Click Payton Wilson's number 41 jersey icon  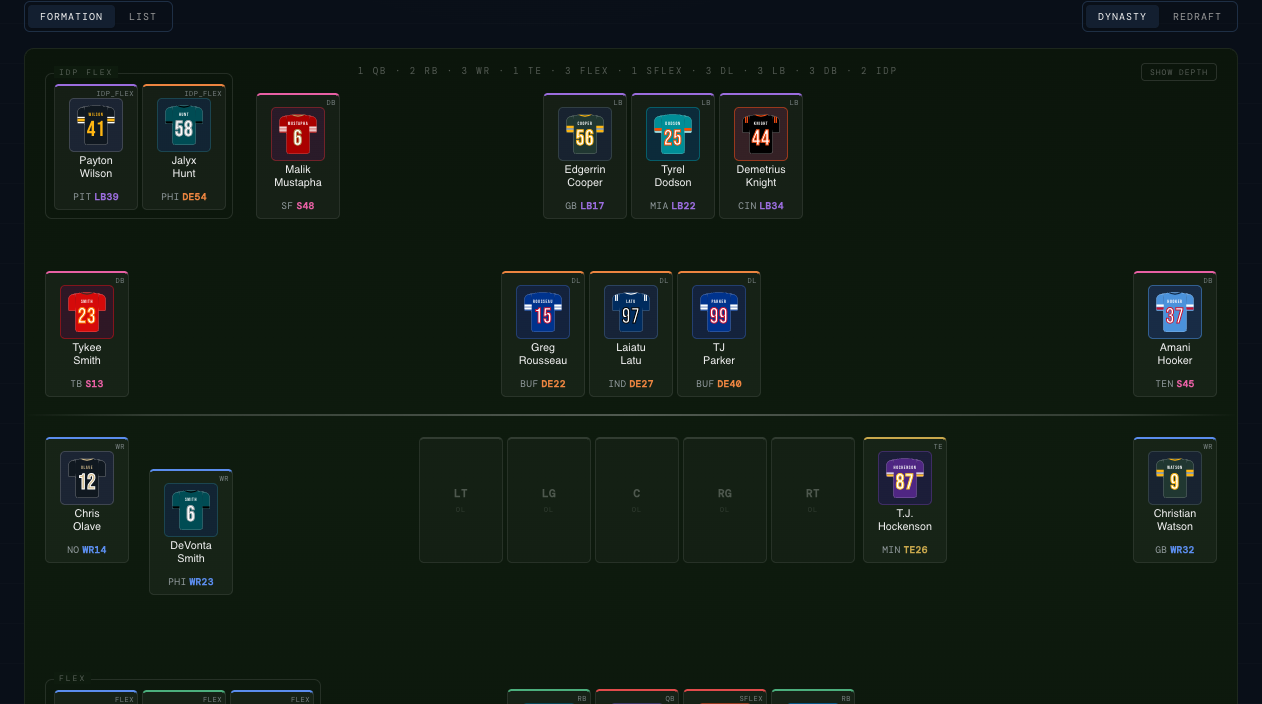[x=96, y=125]
